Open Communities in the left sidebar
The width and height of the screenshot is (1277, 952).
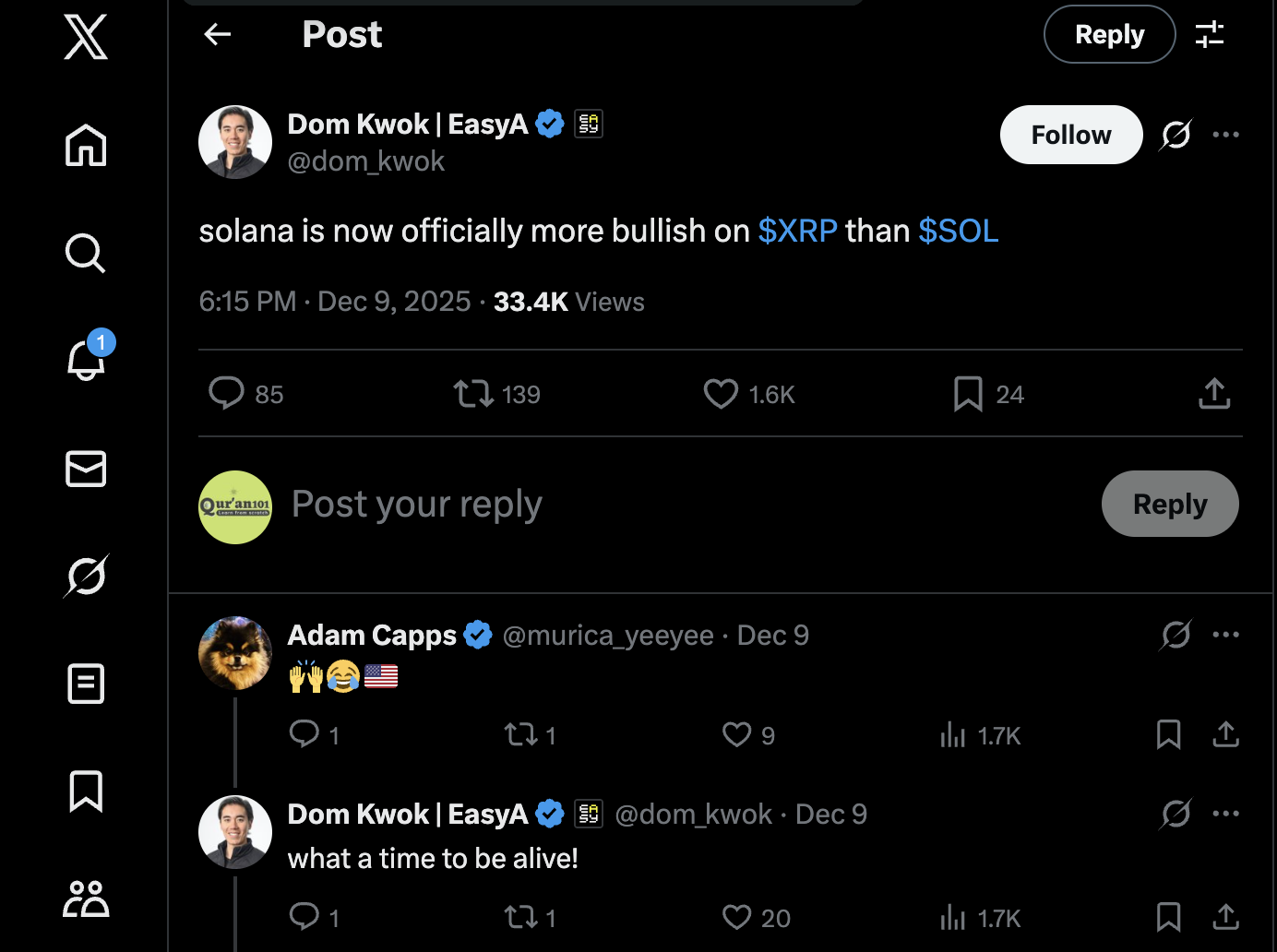(x=86, y=898)
